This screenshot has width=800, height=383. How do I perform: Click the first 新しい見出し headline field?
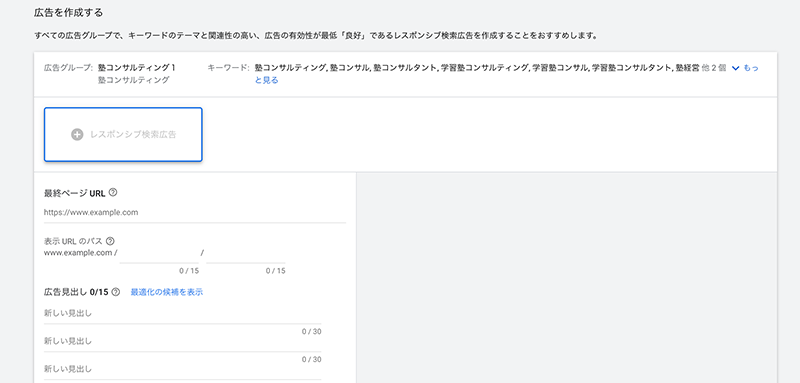click(183, 314)
